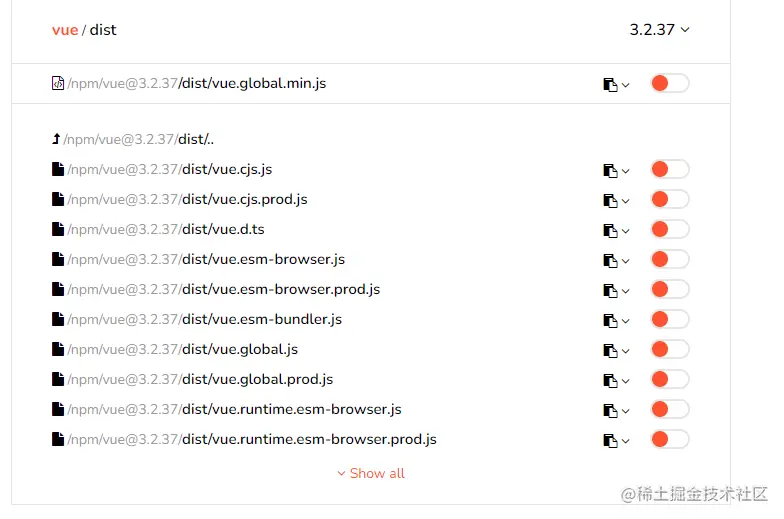
Task: Open the dist/vue.runtime.esm-browser.prod.js file link
Action: coord(252,439)
